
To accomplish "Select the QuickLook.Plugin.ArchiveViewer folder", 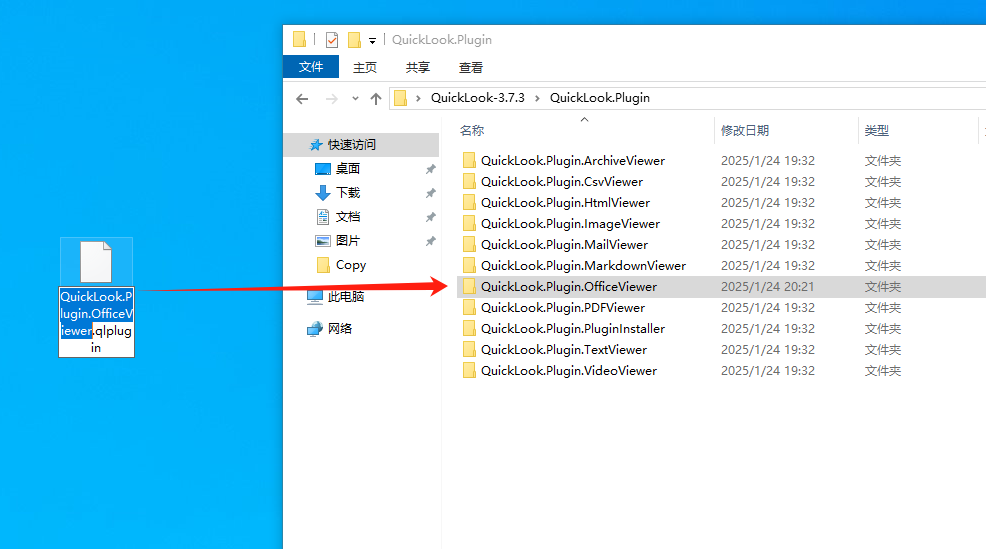I will (x=573, y=160).
